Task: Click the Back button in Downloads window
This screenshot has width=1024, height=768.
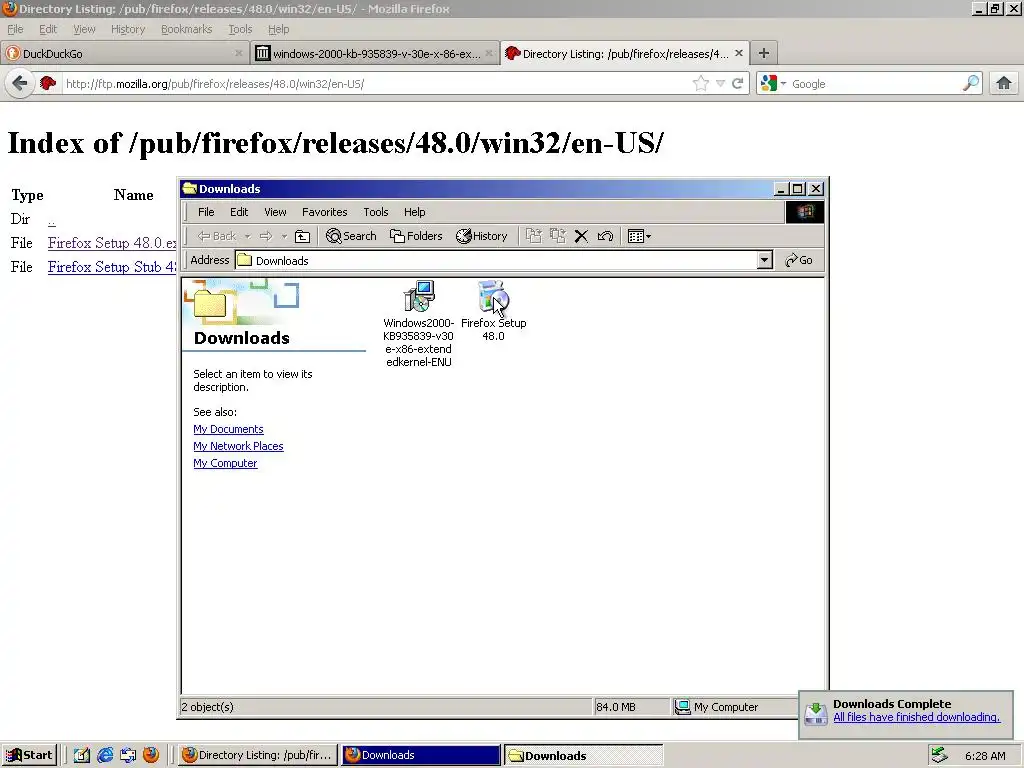Action: (217, 236)
